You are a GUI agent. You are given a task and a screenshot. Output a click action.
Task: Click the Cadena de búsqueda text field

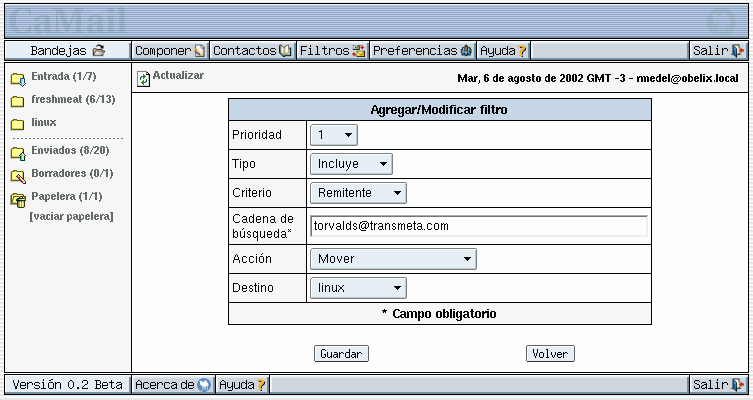click(478, 226)
